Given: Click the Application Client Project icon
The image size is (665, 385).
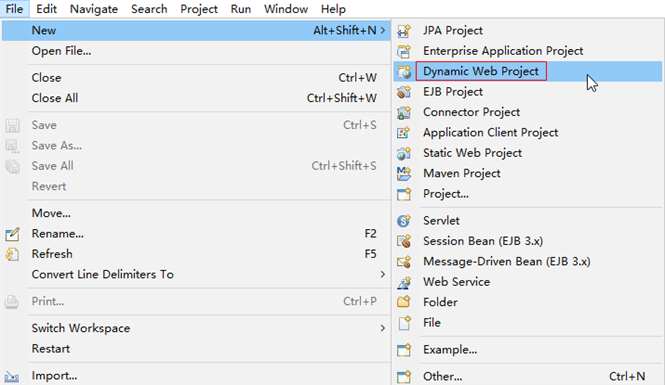Looking at the screenshot, I should pos(404,132).
